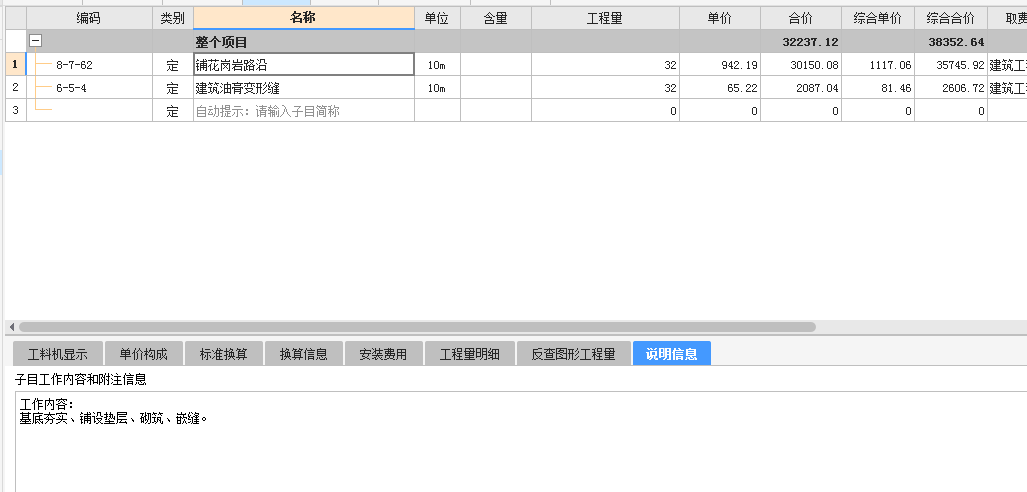1027x492 pixels.
Task: Click the 类别 column header
Action: pyautogui.click(x=173, y=18)
